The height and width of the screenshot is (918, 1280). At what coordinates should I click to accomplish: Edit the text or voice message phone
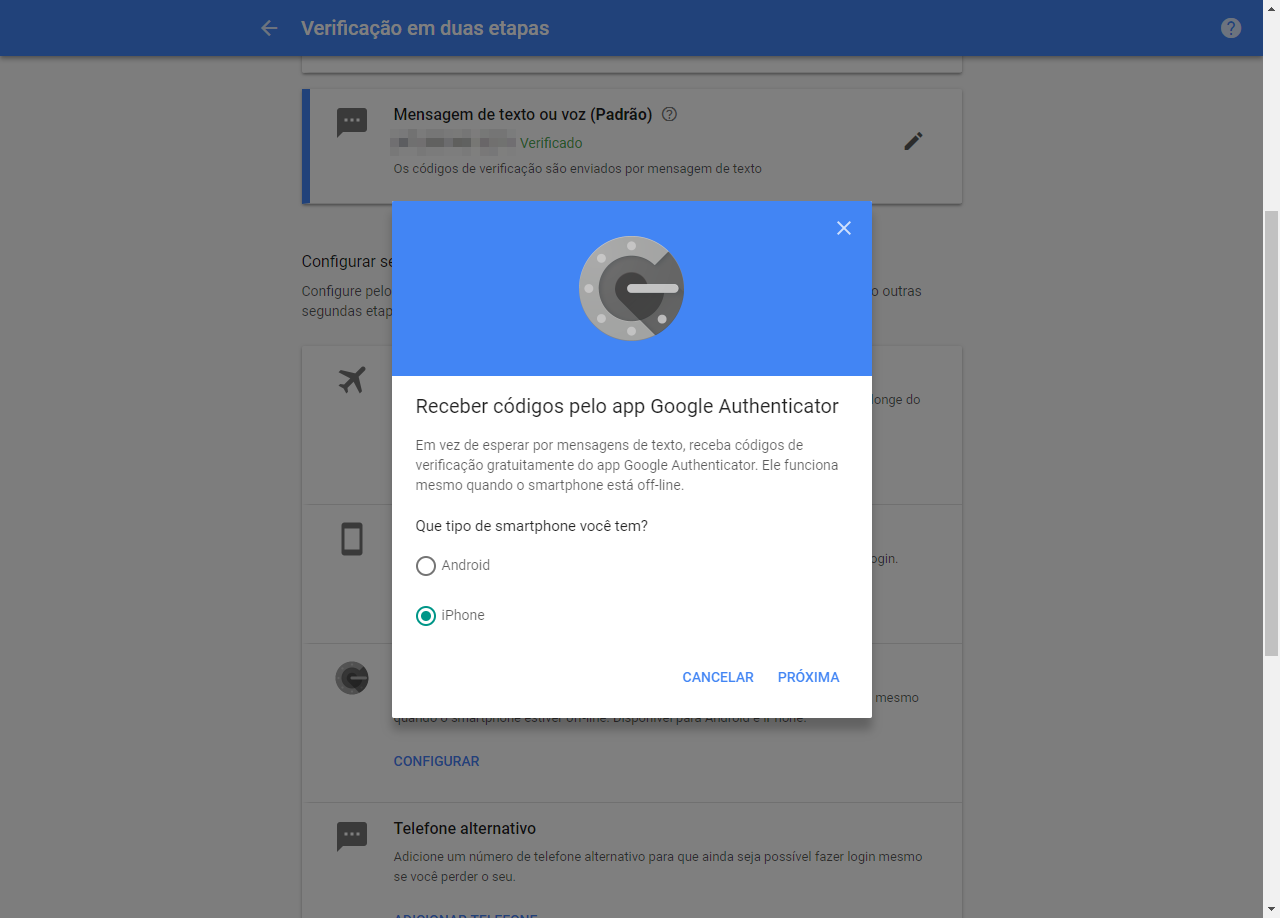pos(913,141)
